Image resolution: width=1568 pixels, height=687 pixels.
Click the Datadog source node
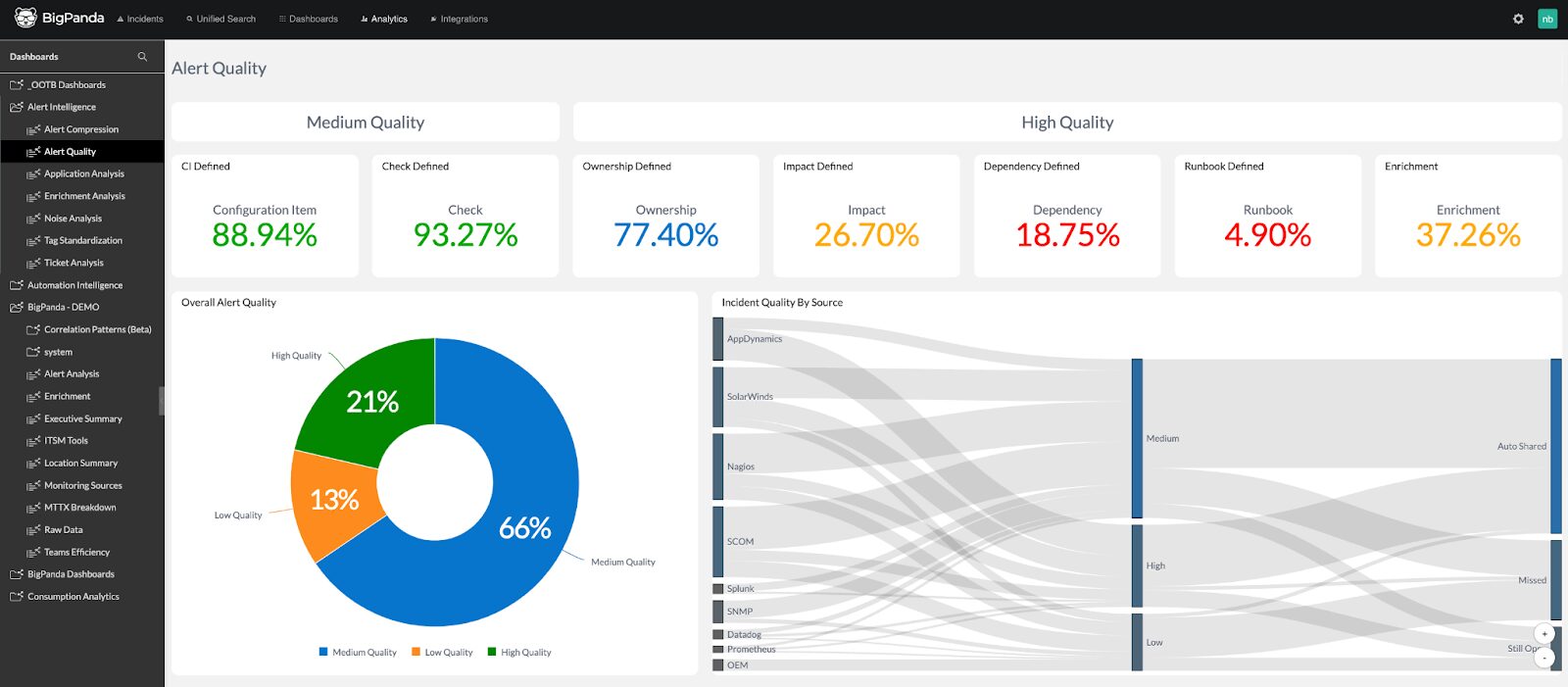(718, 635)
